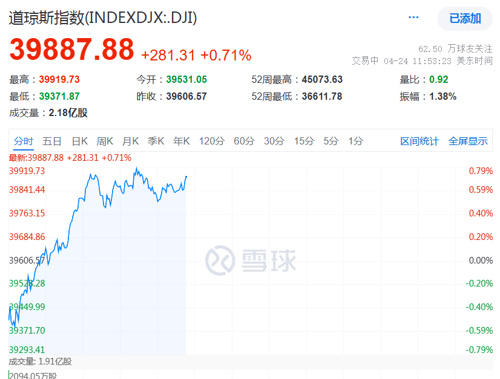500x379 pixels.
Task: Click the latest point on price line
Action: [186, 177]
